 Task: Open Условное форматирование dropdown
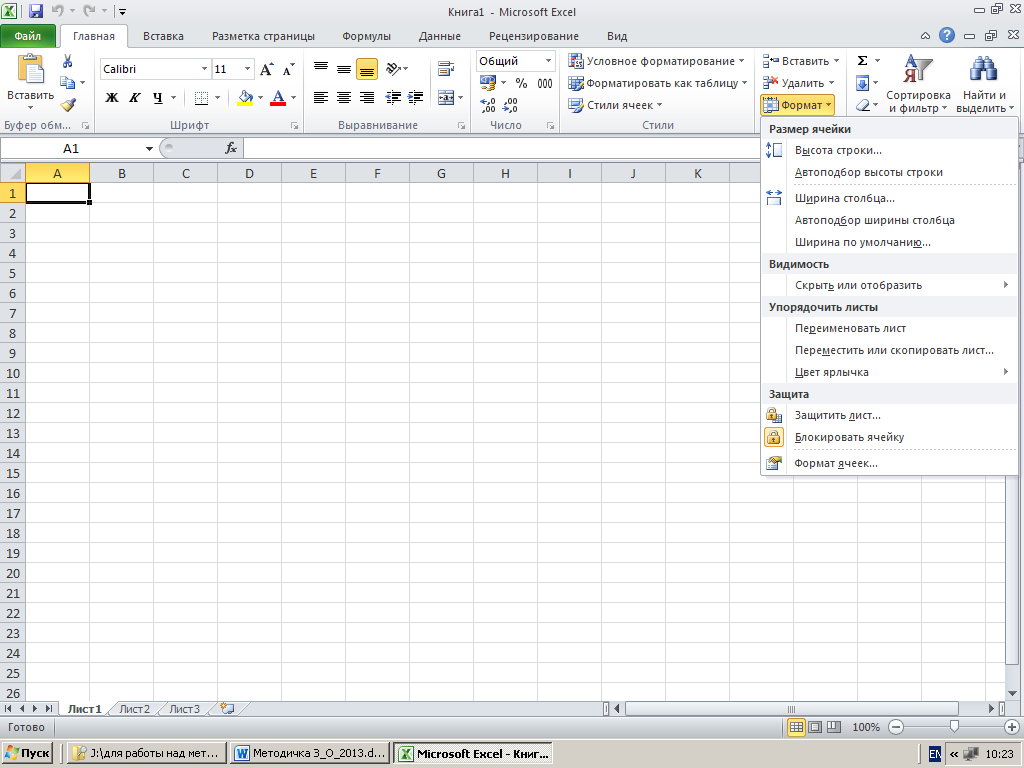tap(656, 61)
